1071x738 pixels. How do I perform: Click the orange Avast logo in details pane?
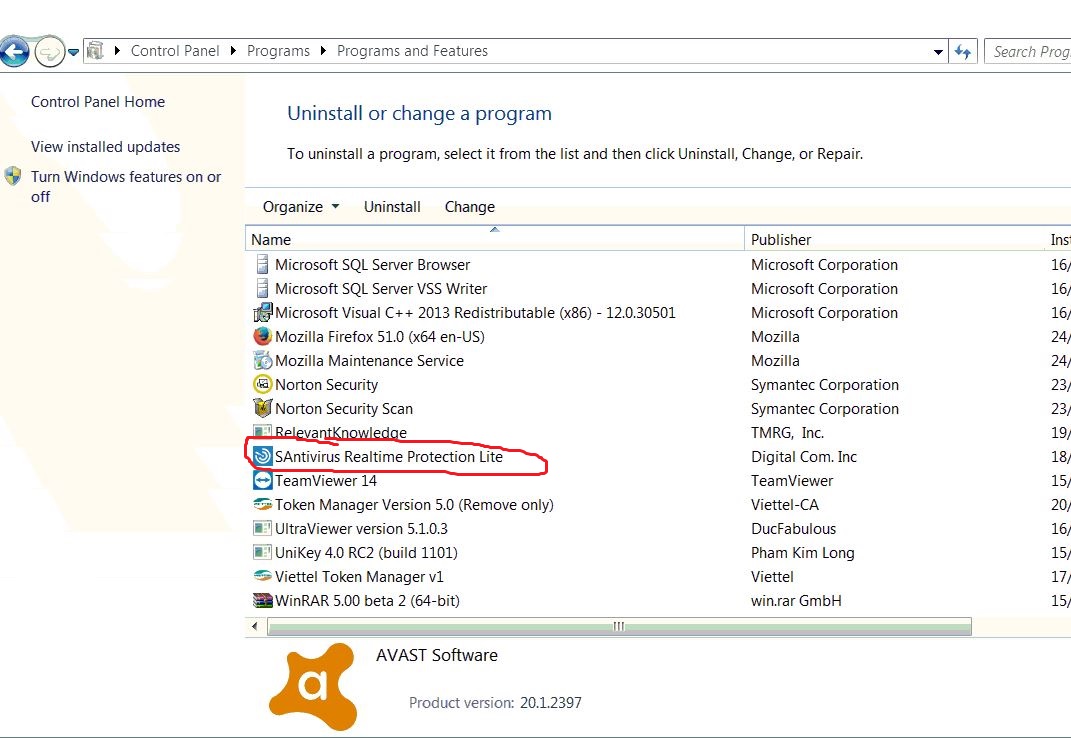(x=314, y=687)
